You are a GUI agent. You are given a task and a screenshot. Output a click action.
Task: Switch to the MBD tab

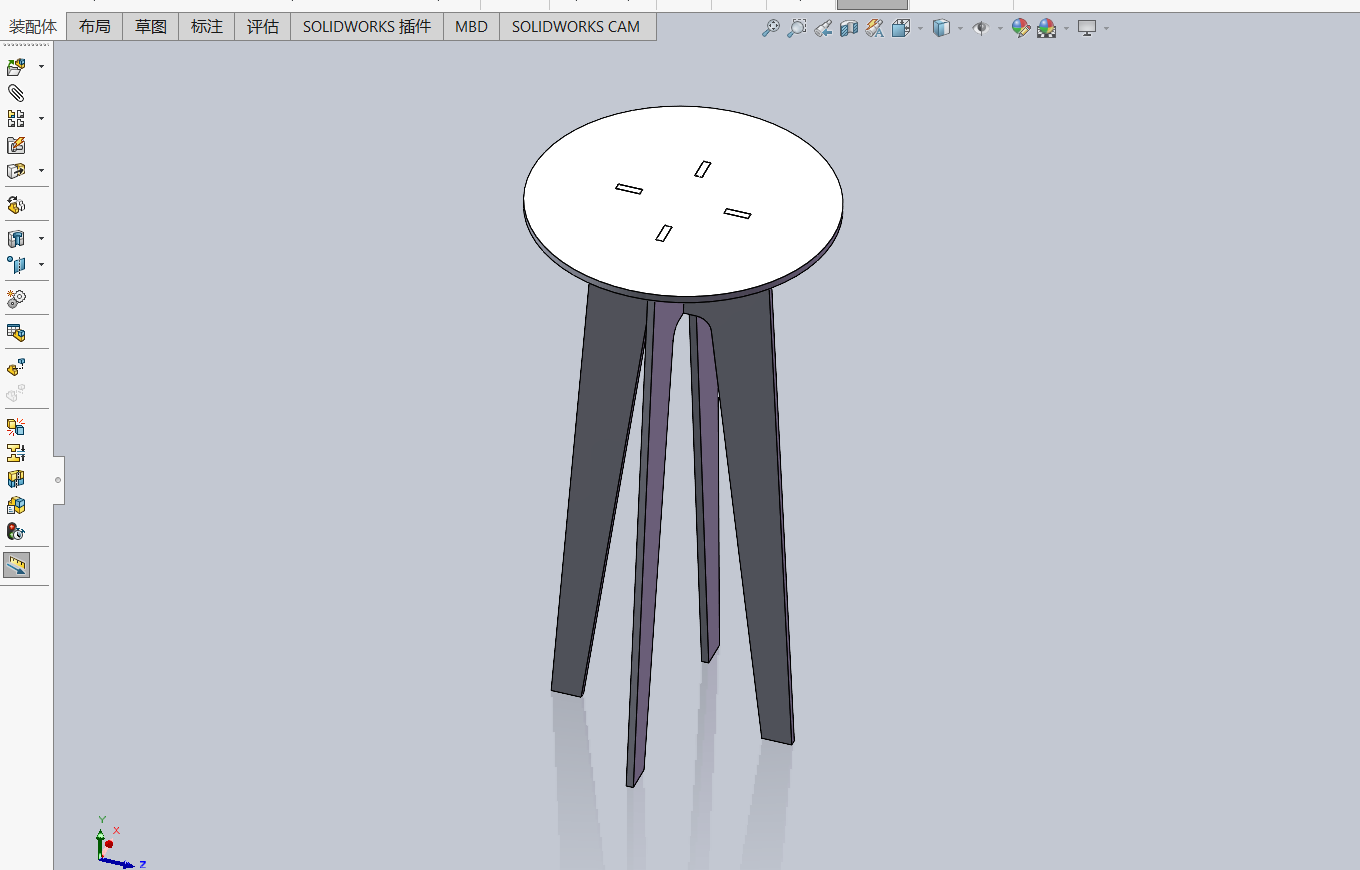[x=471, y=27]
